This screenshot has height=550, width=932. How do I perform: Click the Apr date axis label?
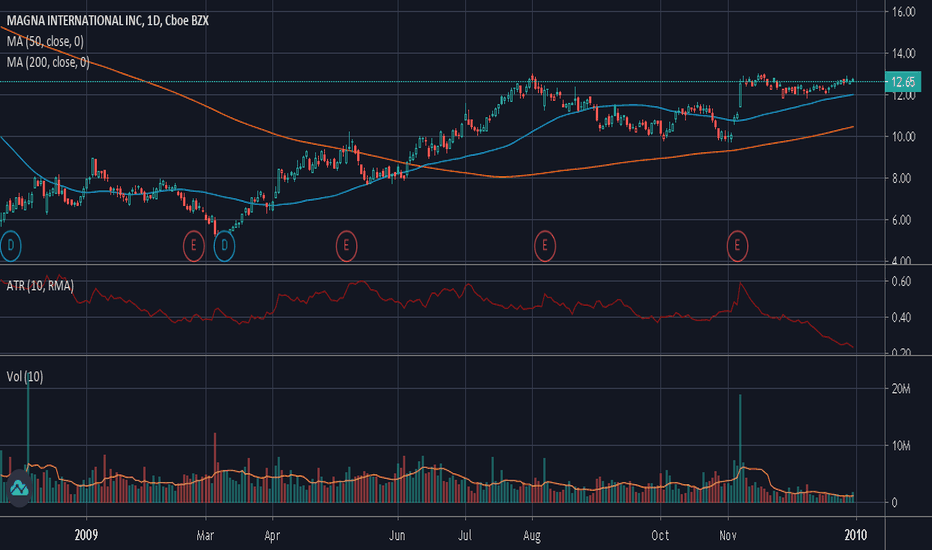[x=272, y=536]
